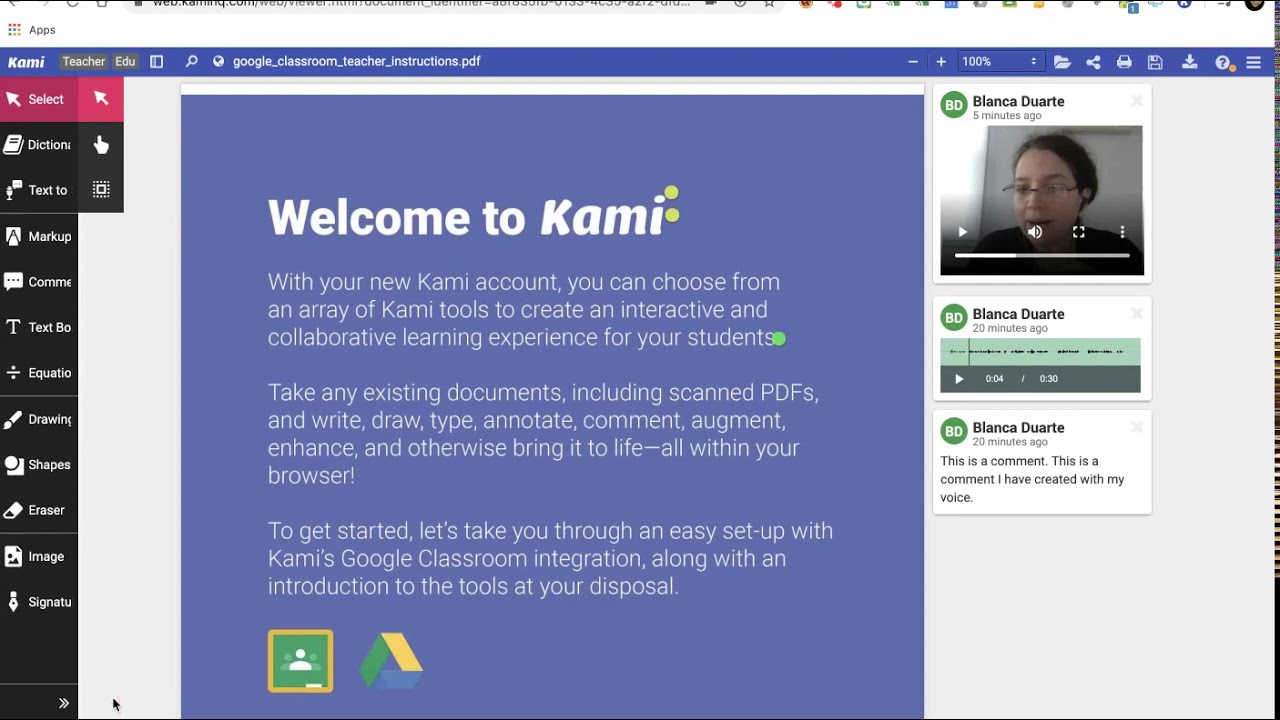Click "20 minutes ago" on audio comment

click(x=1010, y=328)
